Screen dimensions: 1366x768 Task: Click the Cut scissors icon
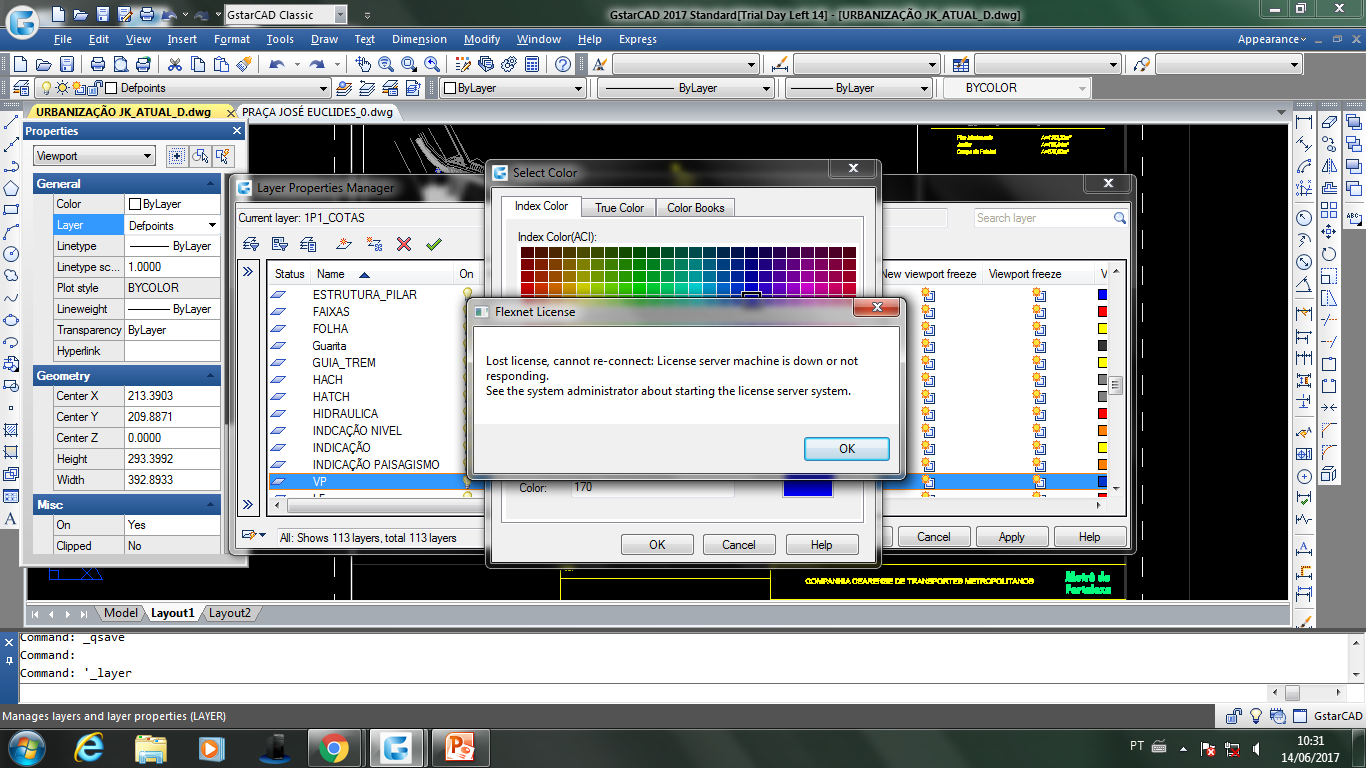coord(175,64)
